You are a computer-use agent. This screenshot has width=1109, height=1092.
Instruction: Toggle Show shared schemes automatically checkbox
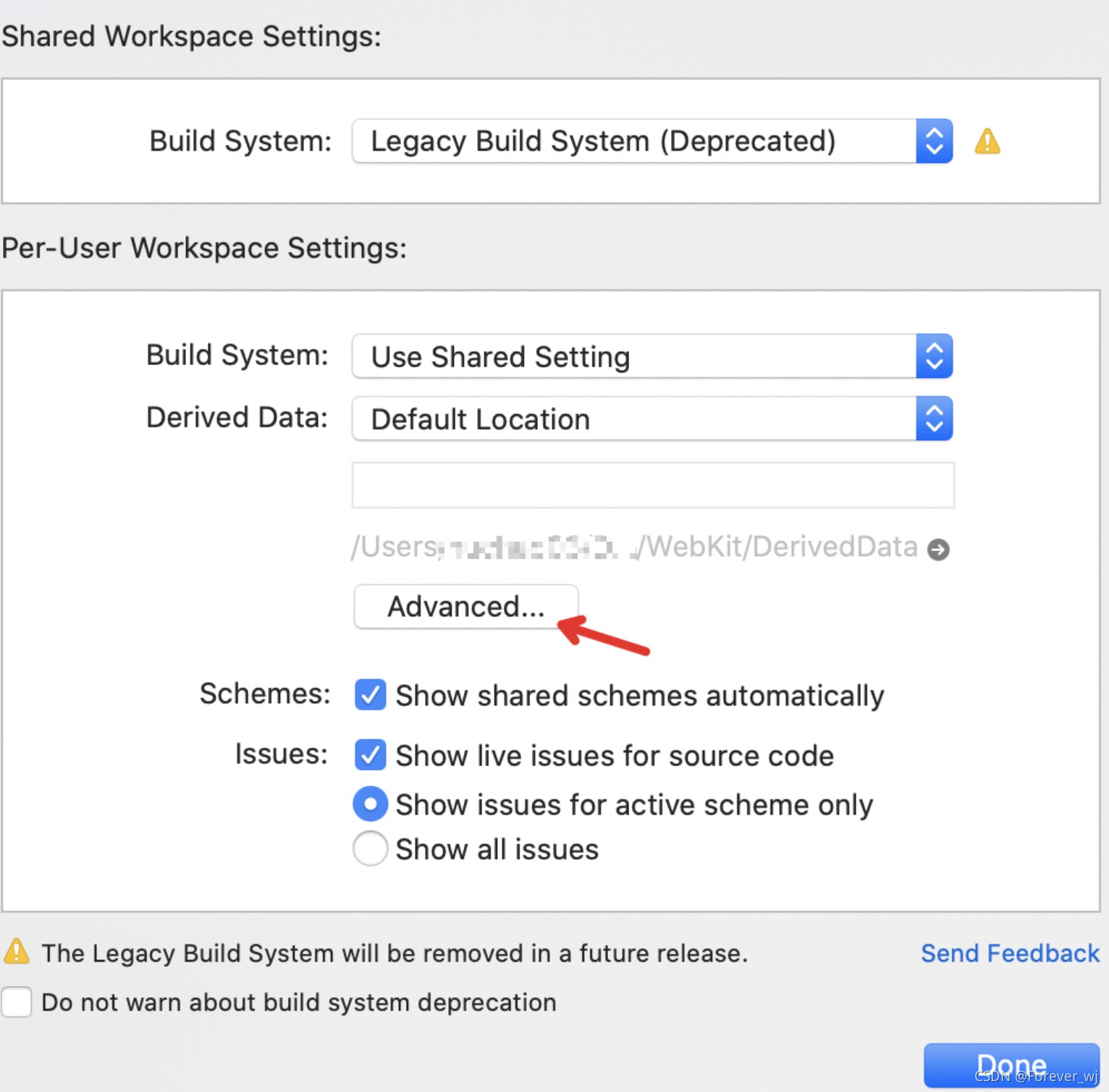point(370,695)
